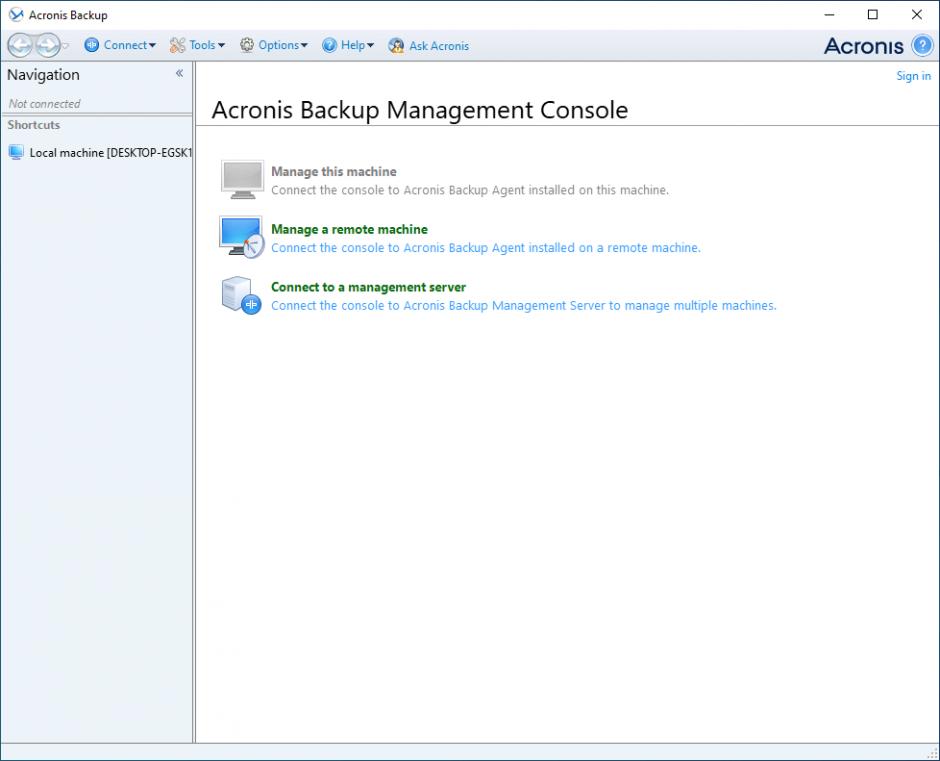940x761 pixels.
Task: Open the navigation history dropdown arrow
Action: click(x=66, y=46)
